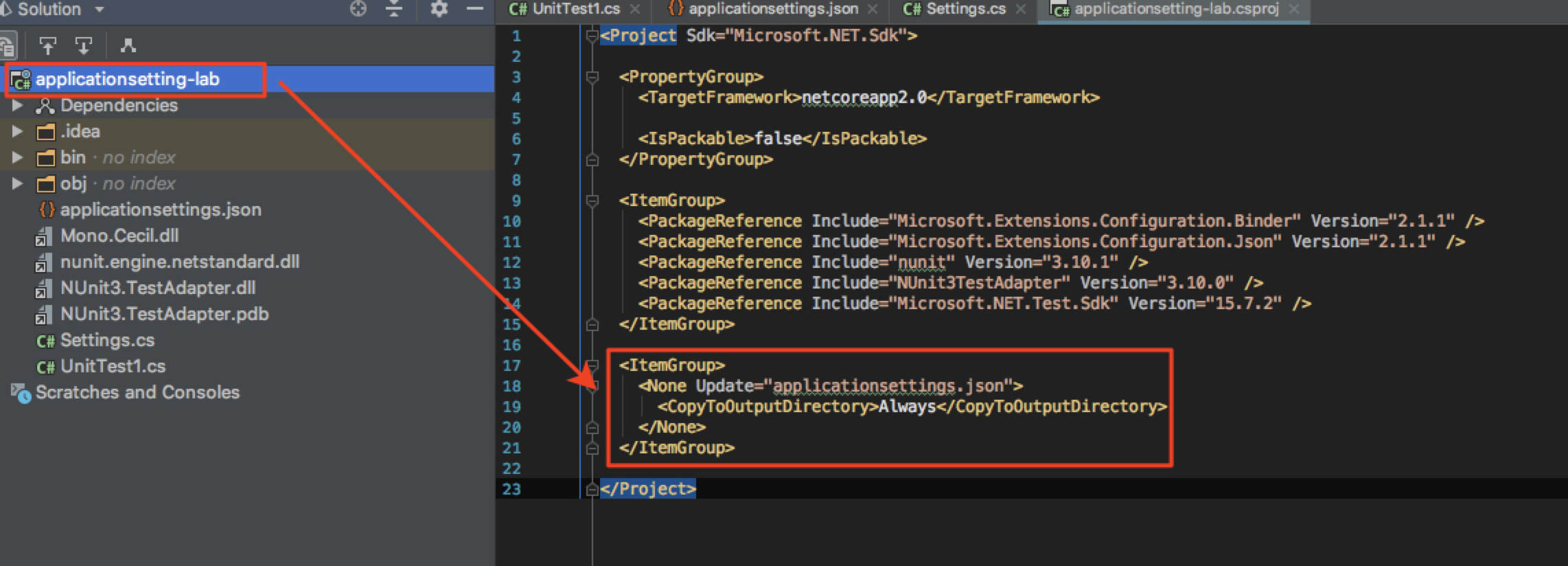The image size is (1568, 566).
Task: Click the downward arrow toolbar icon
Action: tap(84, 46)
